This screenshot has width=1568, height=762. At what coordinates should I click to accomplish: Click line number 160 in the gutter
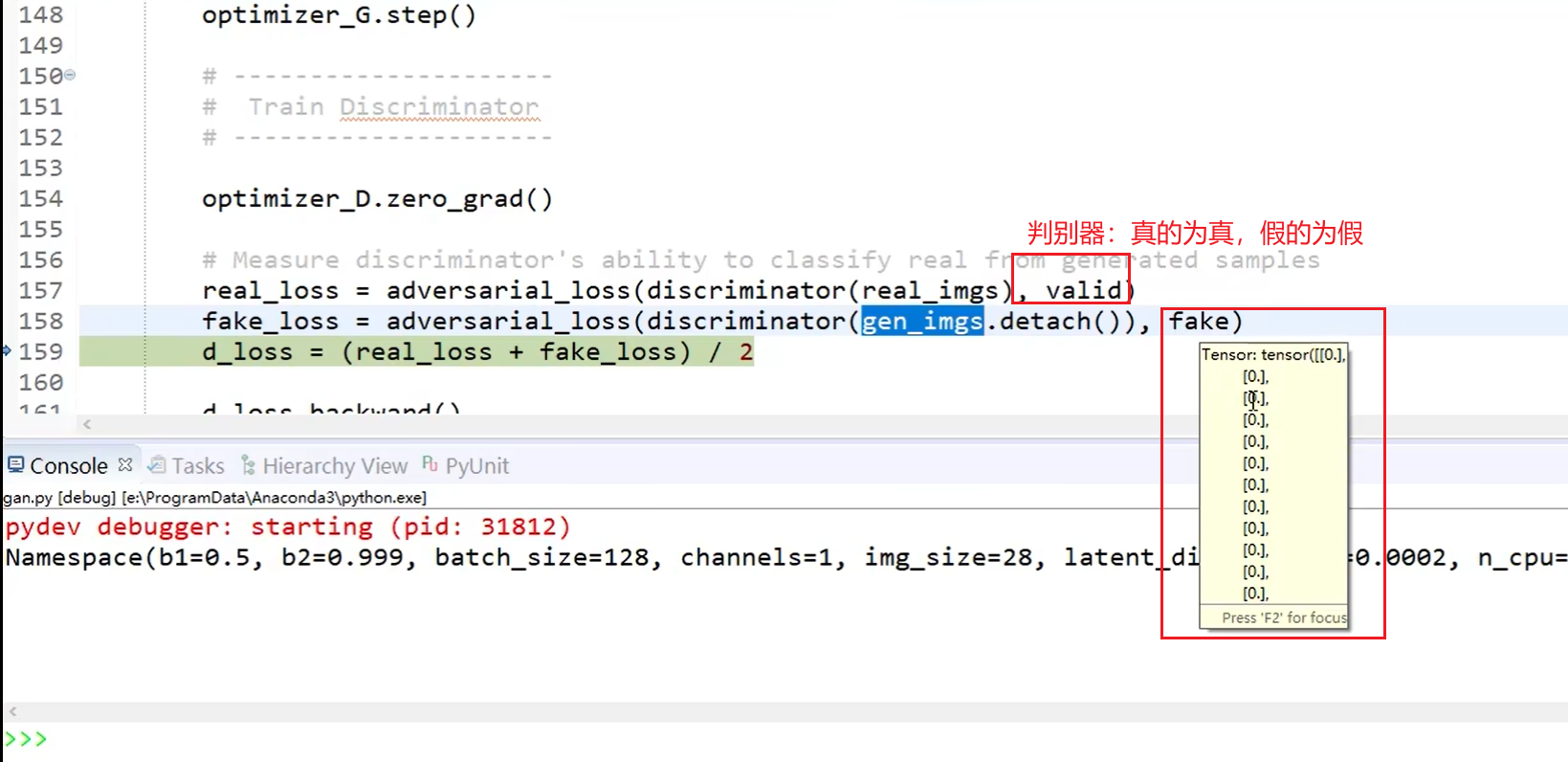point(41,383)
